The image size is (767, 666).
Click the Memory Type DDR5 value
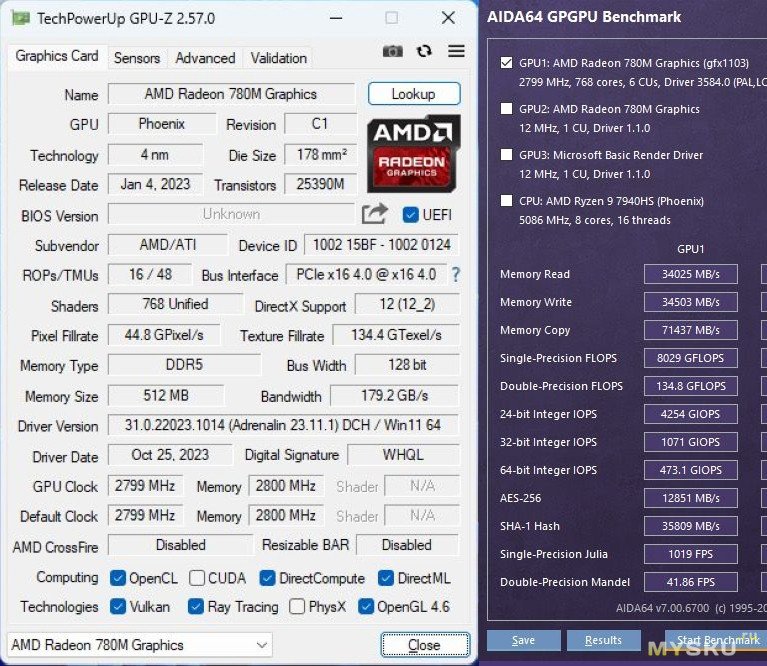pos(184,365)
